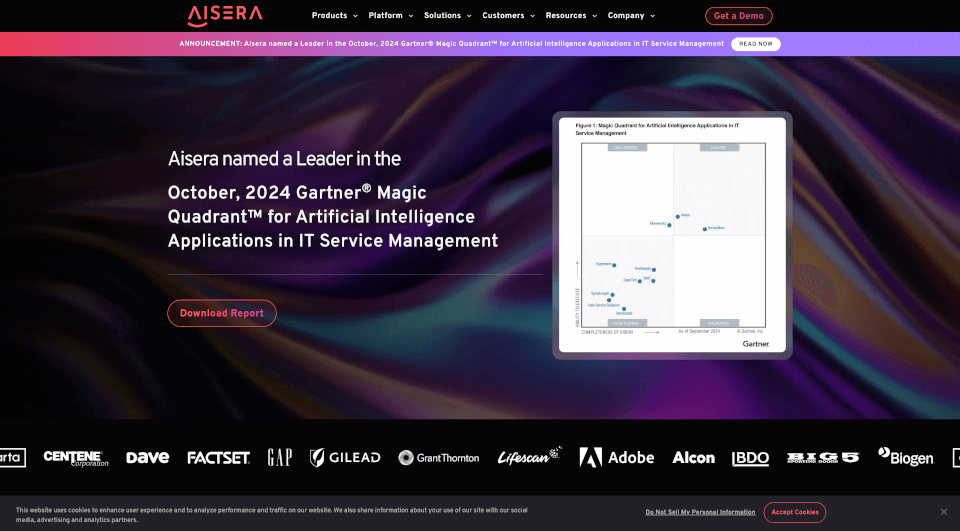Open Do Not Sell My Personal Information link
Image resolution: width=960 pixels, height=531 pixels.
click(x=700, y=512)
